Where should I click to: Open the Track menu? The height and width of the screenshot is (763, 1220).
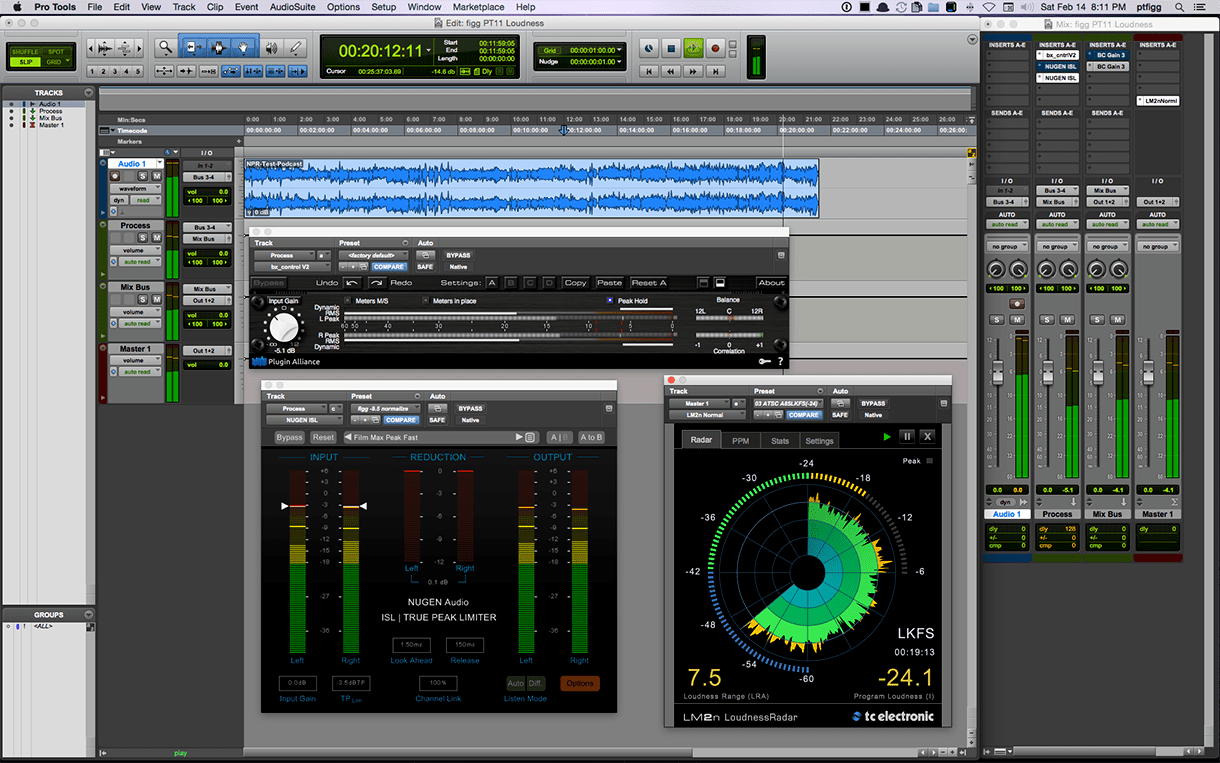coord(184,7)
